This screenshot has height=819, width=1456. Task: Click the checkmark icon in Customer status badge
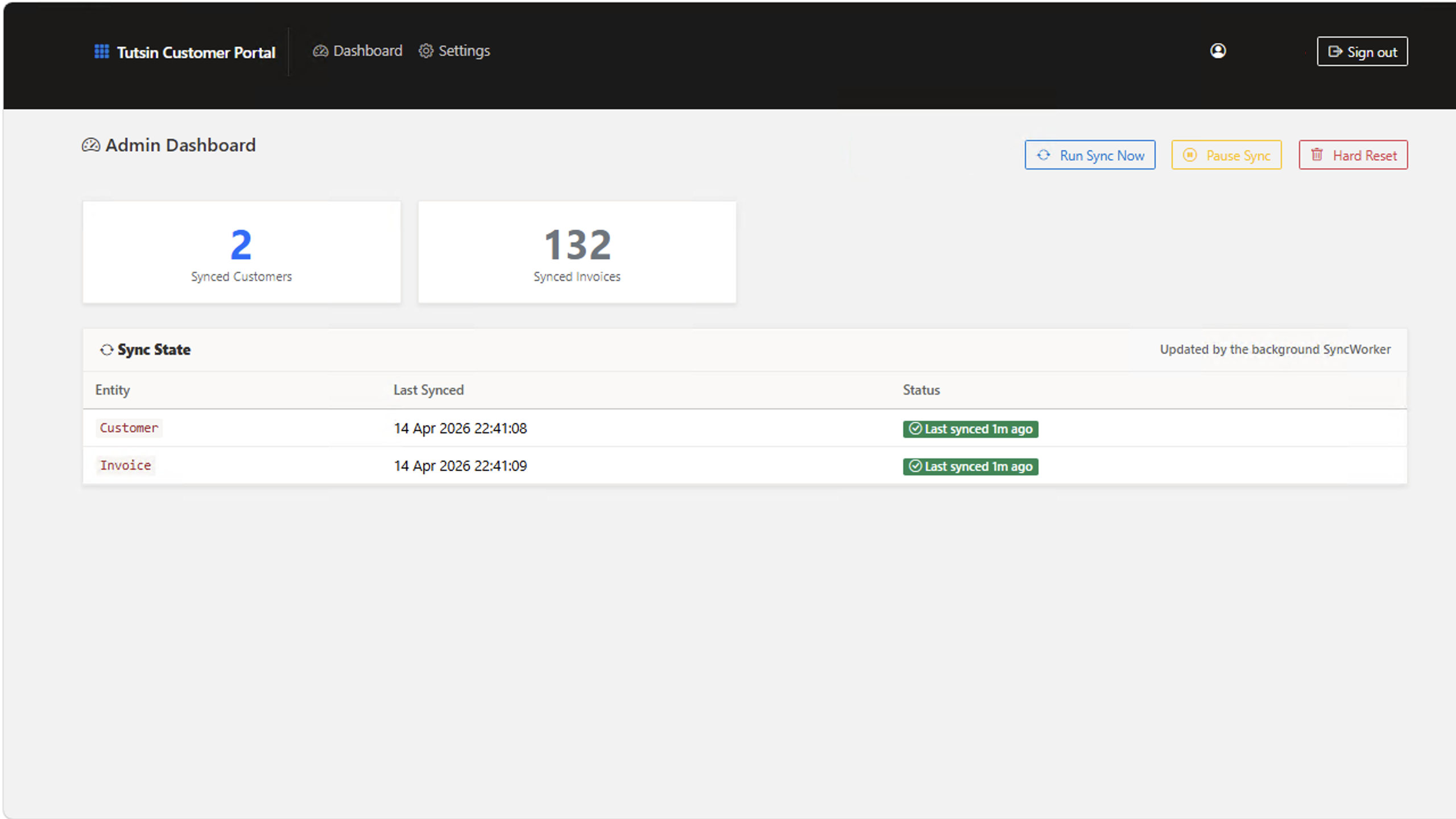pyautogui.click(x=915, y=428)
